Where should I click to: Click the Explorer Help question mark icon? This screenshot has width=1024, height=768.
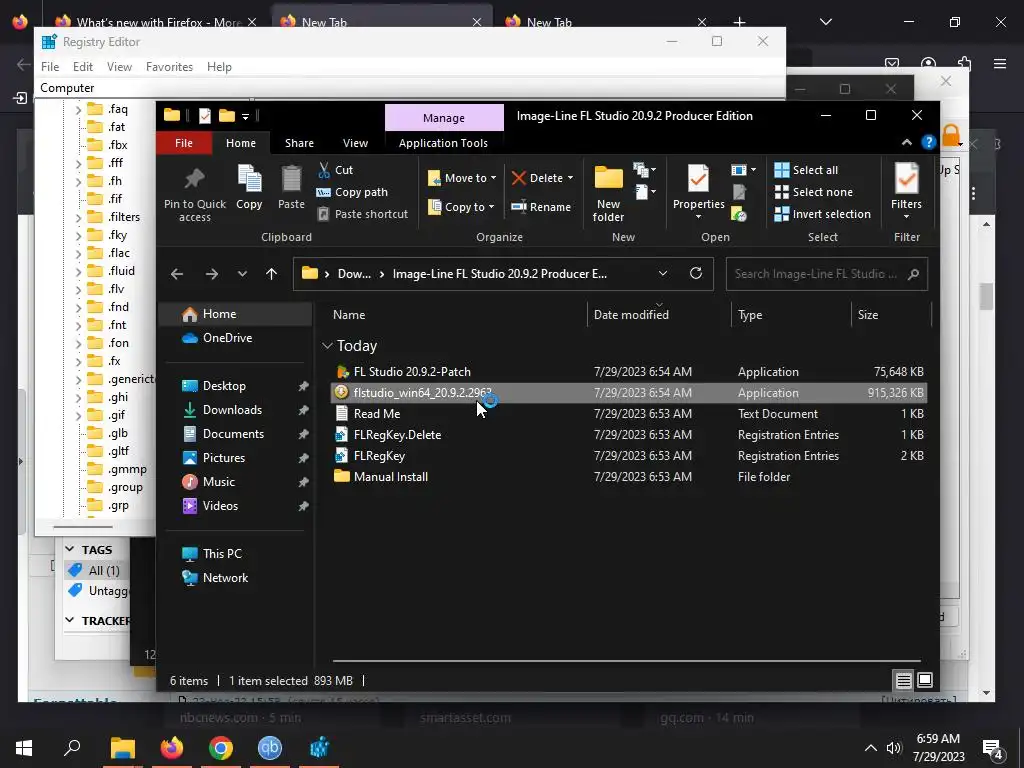pyautogui.click(x=929, y=142)
